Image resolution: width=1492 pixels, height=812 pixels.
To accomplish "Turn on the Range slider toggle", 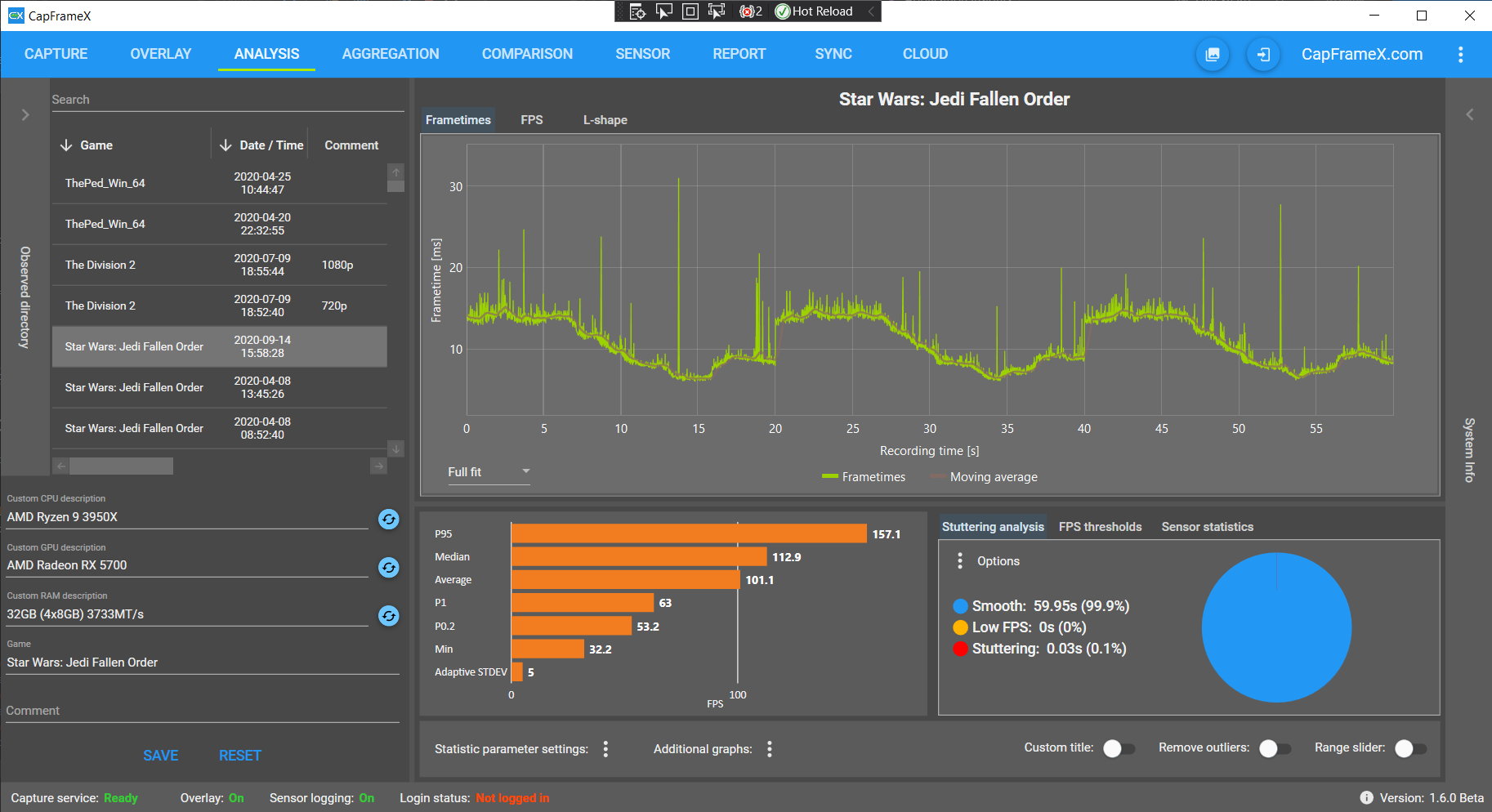I will (1411, 749).
